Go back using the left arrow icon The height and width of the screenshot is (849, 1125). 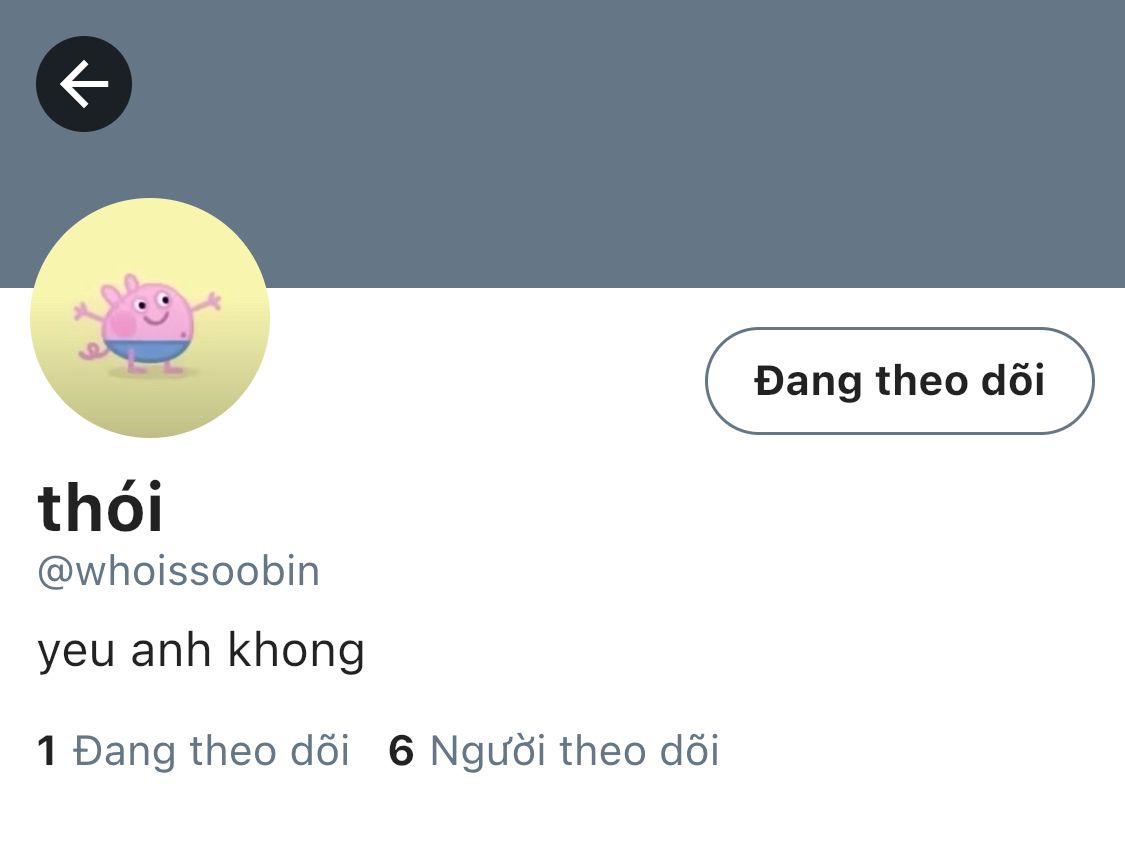84,84
